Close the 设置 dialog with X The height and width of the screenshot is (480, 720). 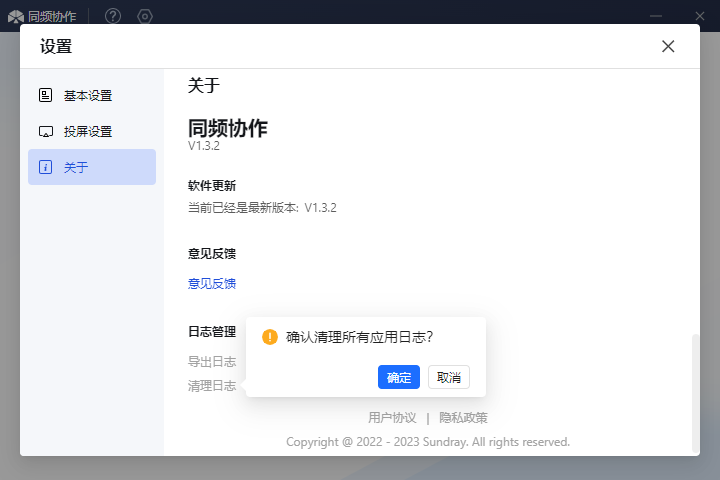(x=668, y=46)
